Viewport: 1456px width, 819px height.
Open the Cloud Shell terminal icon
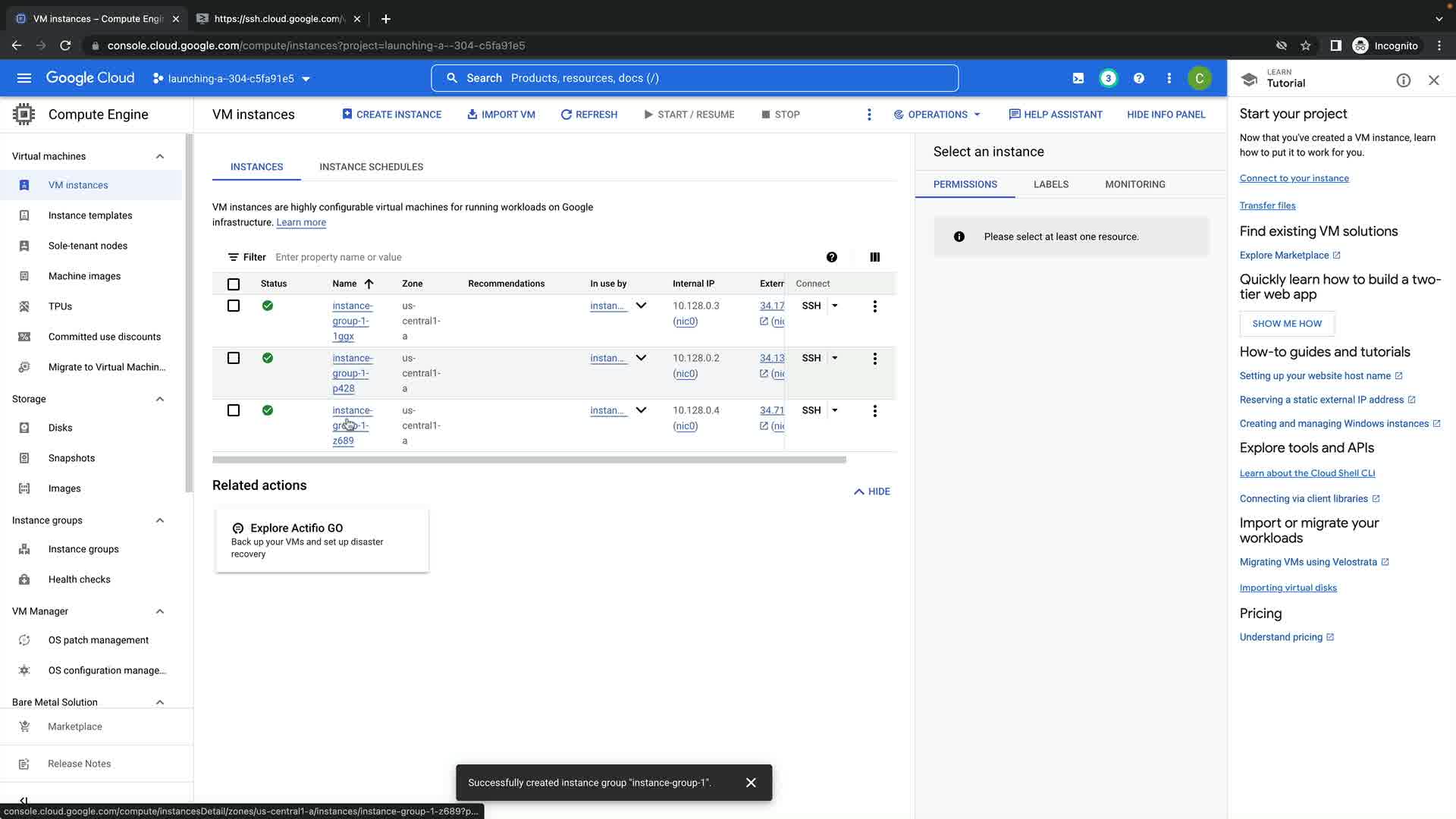pyautogui.click(x=1078, y=78)
